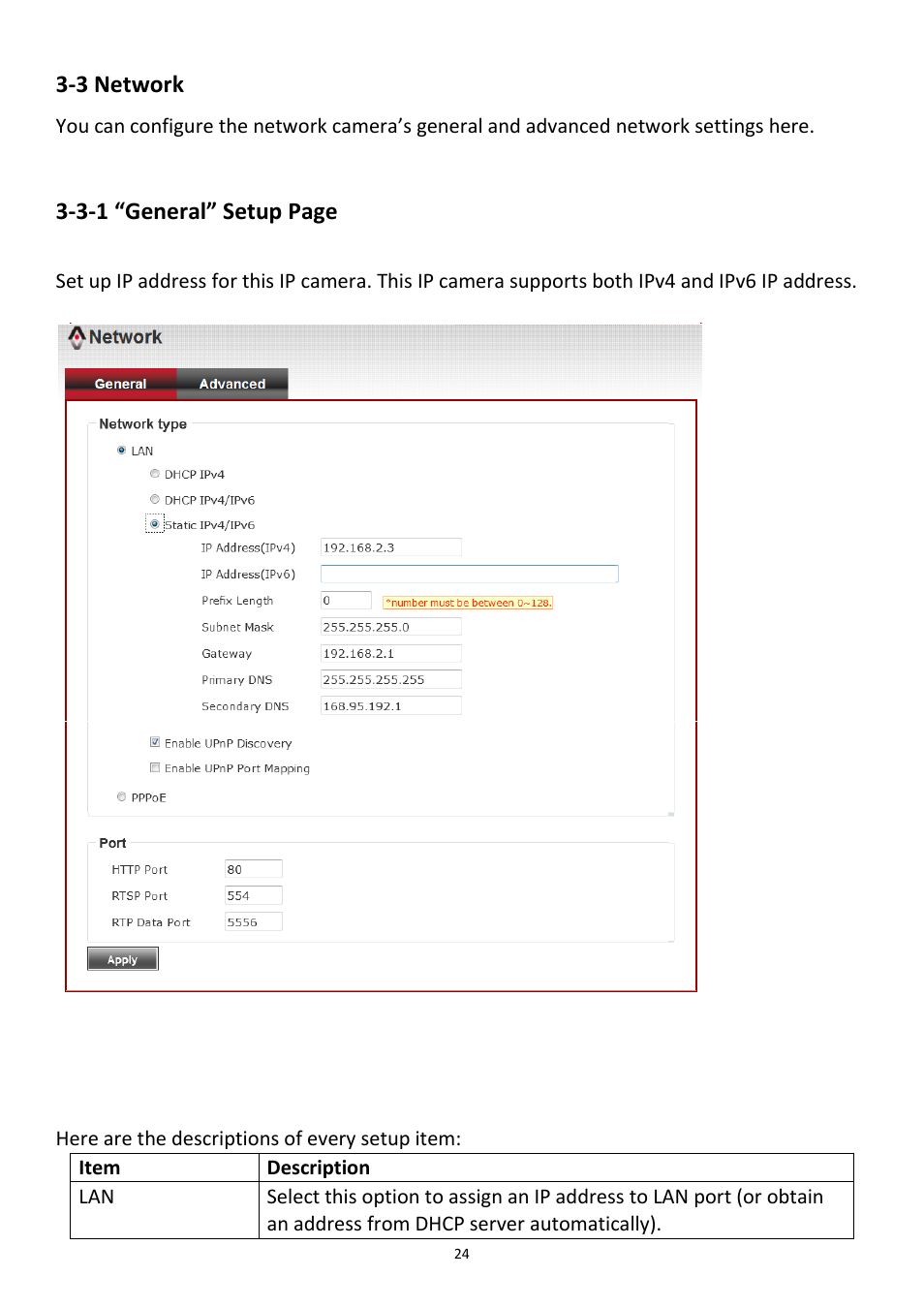
Task: Click the Port group label
Action: [112, 843]
